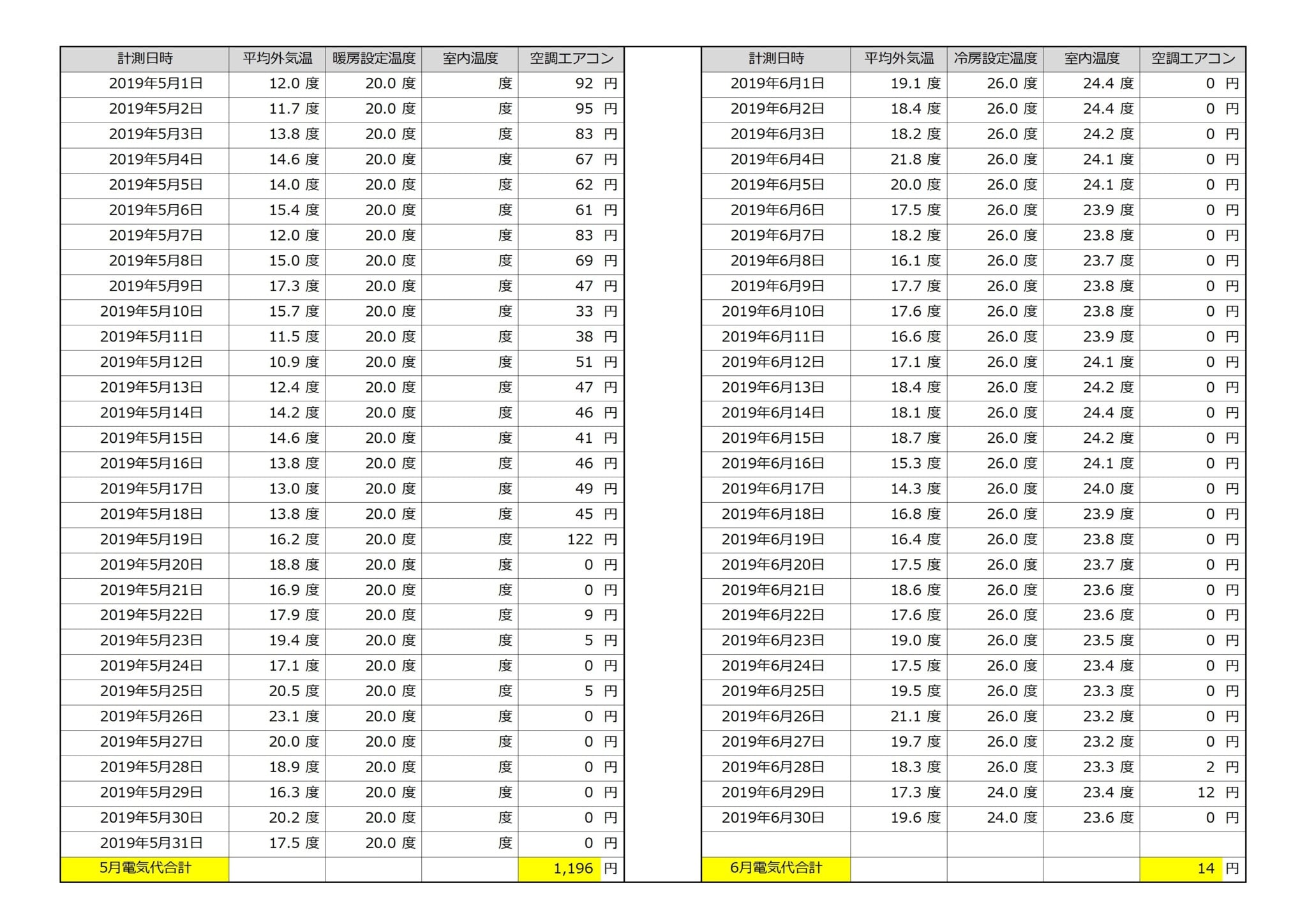Screen dimensions: 1307x924
Task: Click the 9 円 cost for May 22
Action: click(x=571, y=616)
